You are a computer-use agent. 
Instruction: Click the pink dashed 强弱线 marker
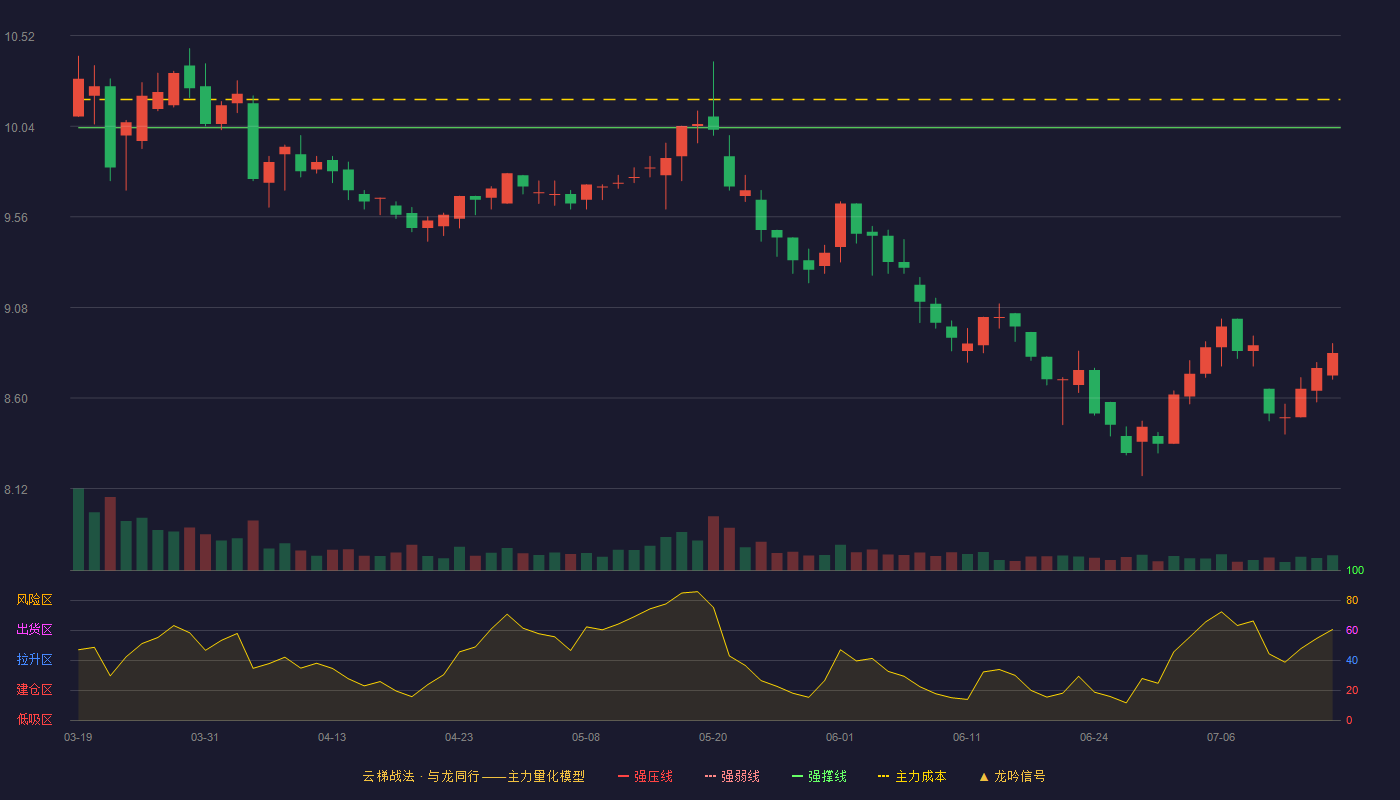[710, 776]
